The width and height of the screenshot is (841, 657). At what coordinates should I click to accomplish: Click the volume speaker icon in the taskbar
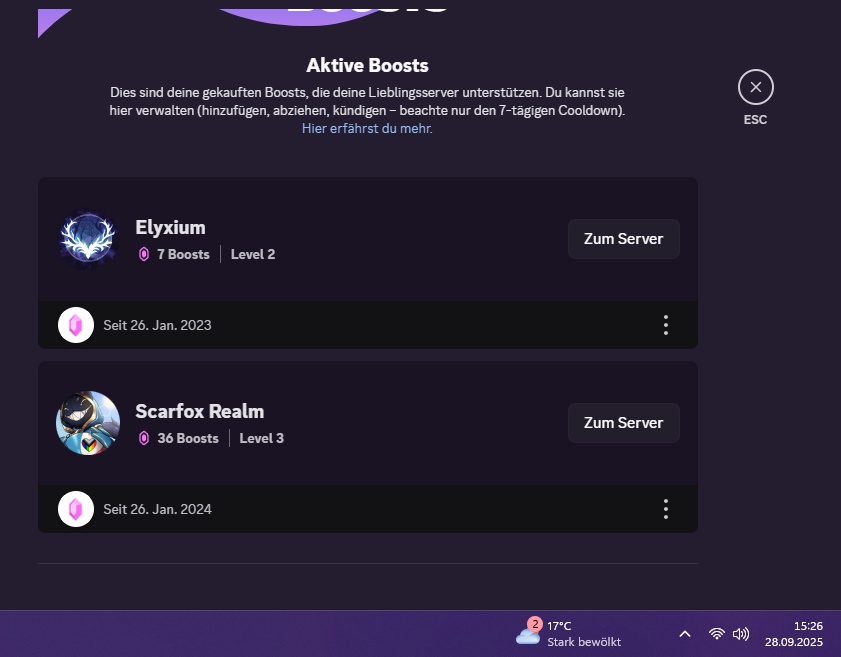point(741,634)
